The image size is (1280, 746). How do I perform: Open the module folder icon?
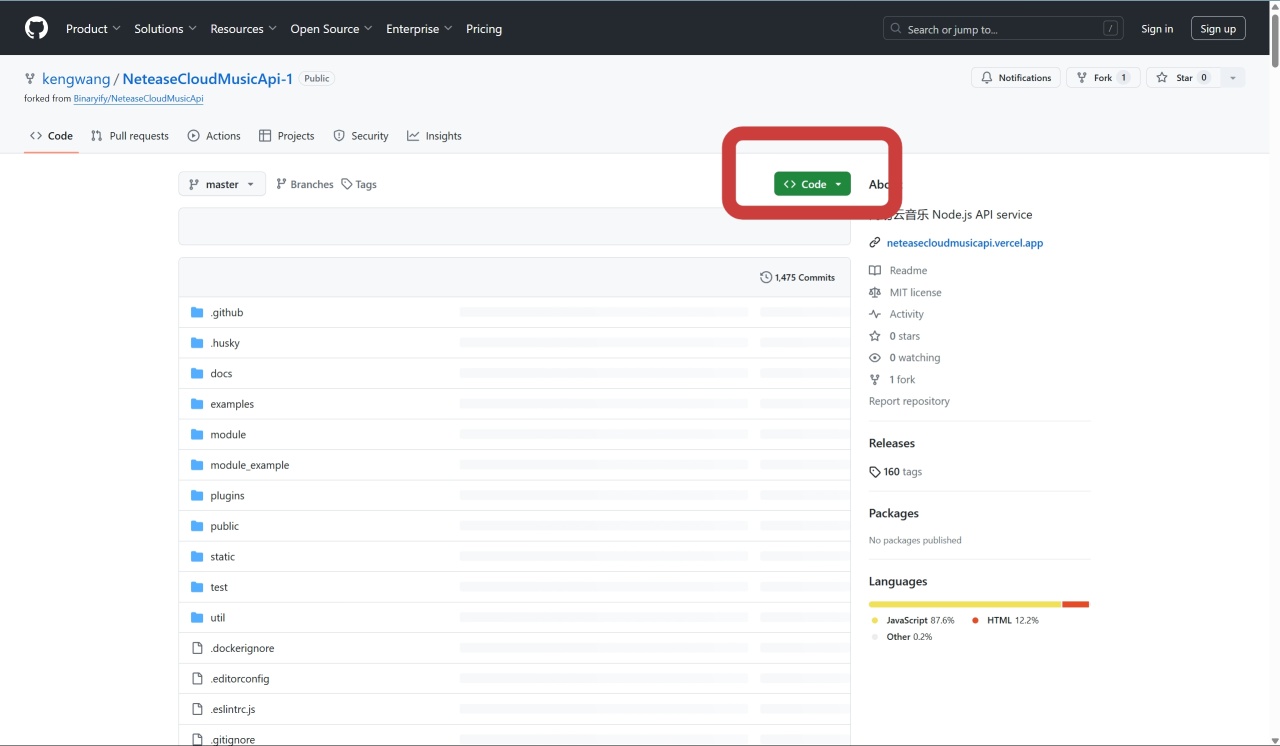tap(197, 435)
